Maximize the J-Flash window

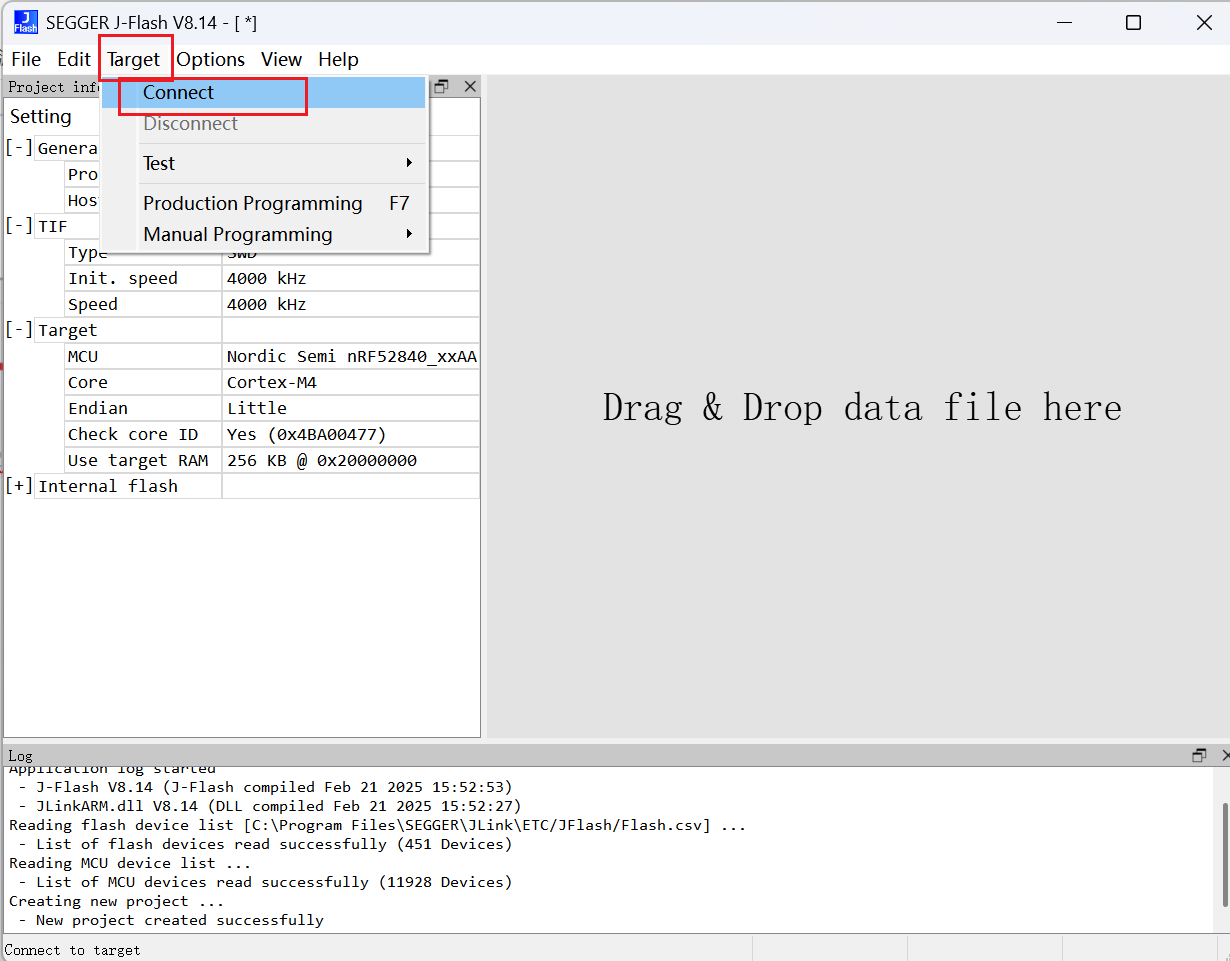pyautogui.click(x=1133, y=22)
